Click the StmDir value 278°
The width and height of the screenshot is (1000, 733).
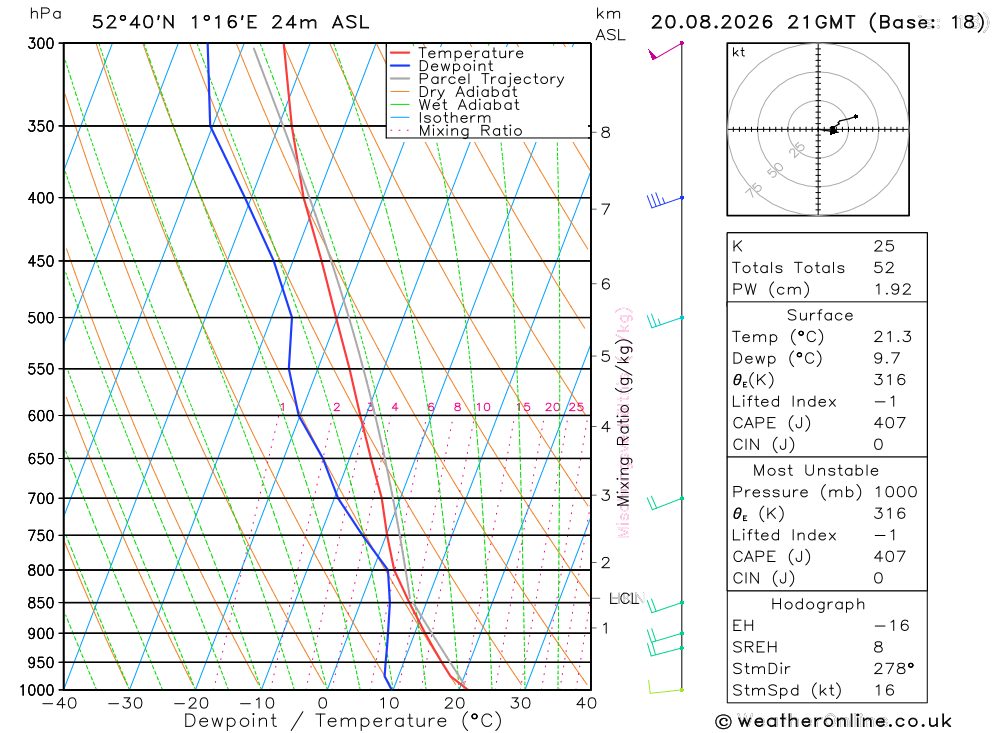click(x=894, y=669)
